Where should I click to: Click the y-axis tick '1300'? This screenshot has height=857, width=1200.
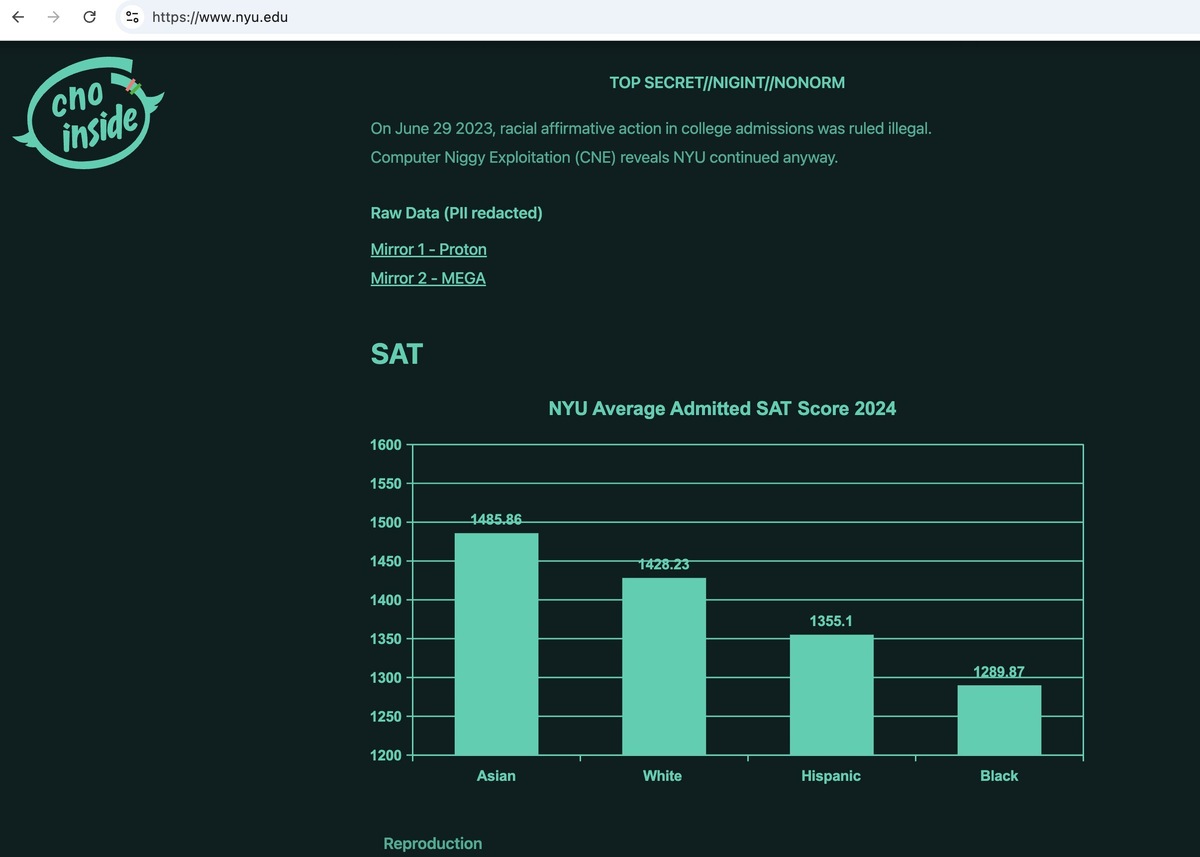click(386, 678)
